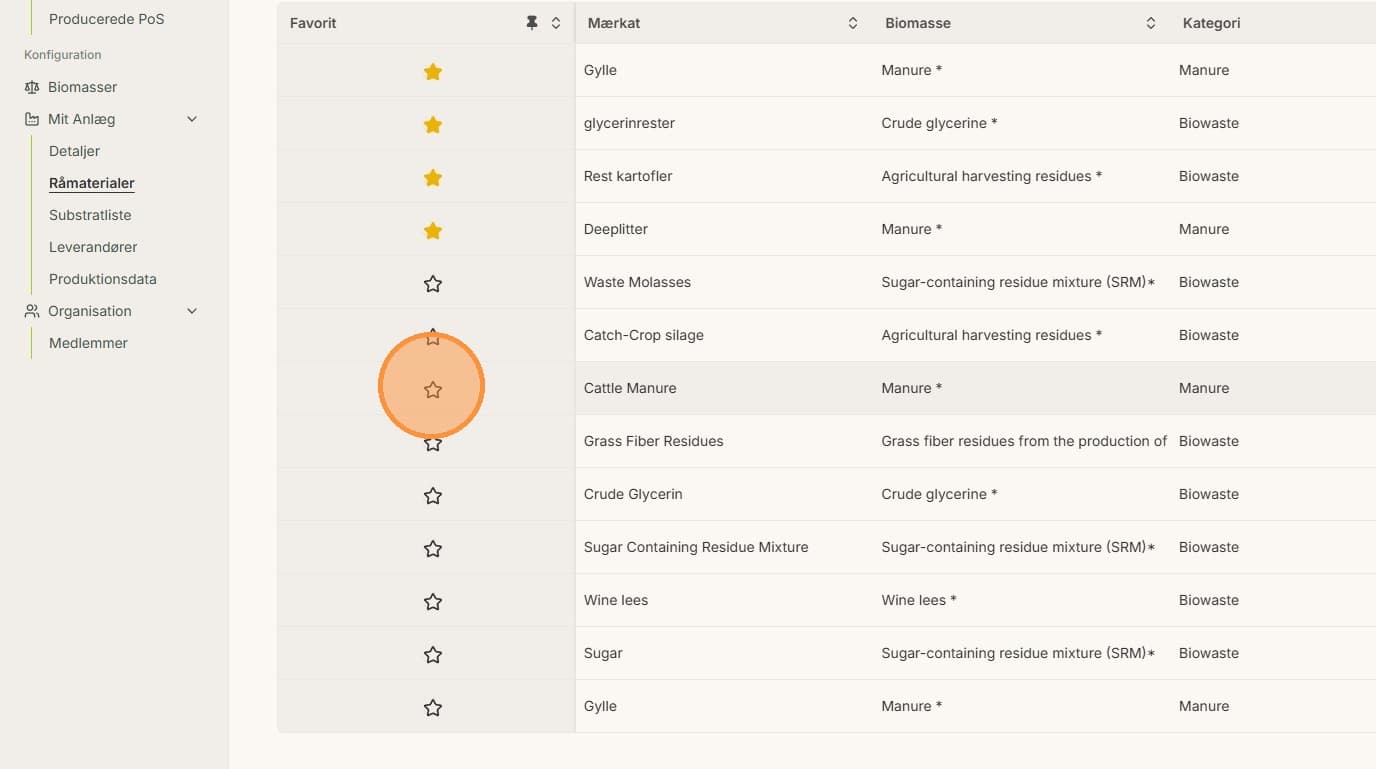Collapse the Mit Anlæg section chevron
This screenshot has width=1376, height=769.
192,119
